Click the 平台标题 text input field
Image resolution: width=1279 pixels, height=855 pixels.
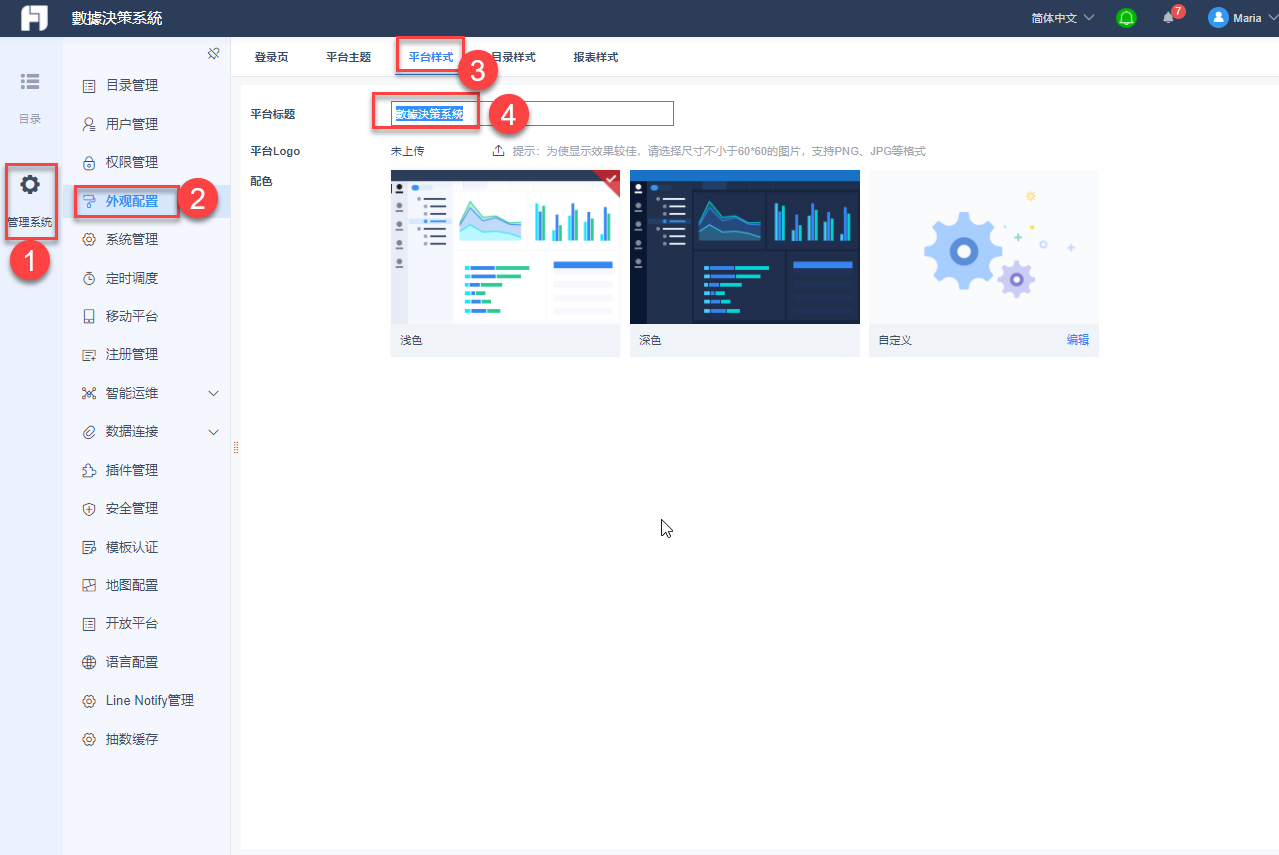click(532, 114)
